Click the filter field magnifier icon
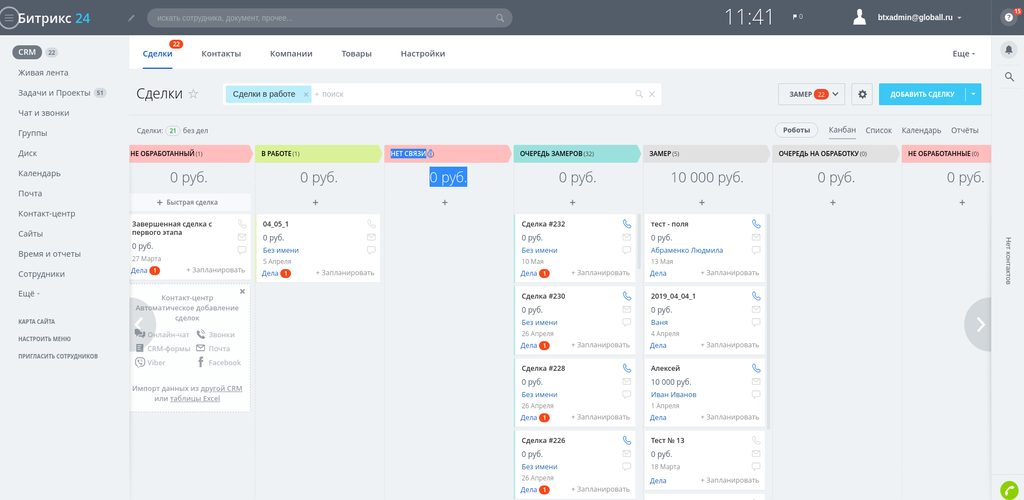The width and height of the screenshot is (1024, 500). pos(639,94)
